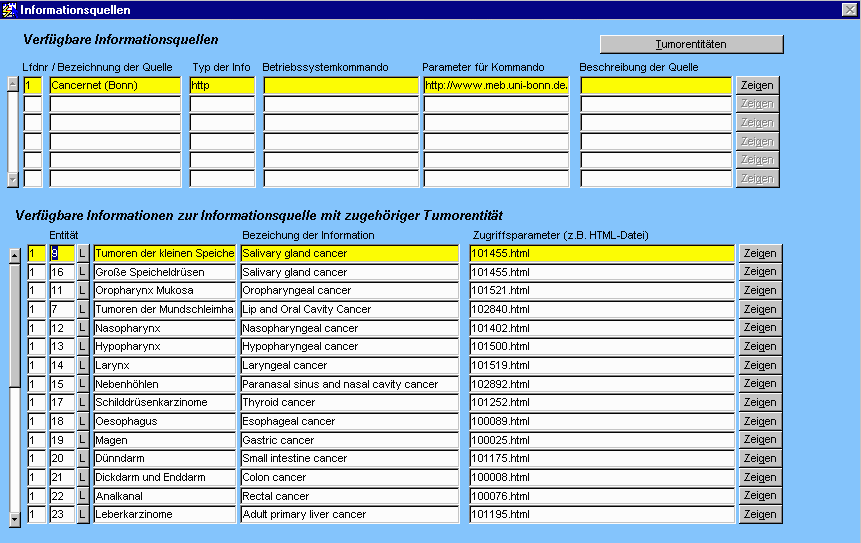Click the L lookup button for Leberkarzinome
Image resolution: width=861 pixels, height=543 pixels.
[83, 514]
